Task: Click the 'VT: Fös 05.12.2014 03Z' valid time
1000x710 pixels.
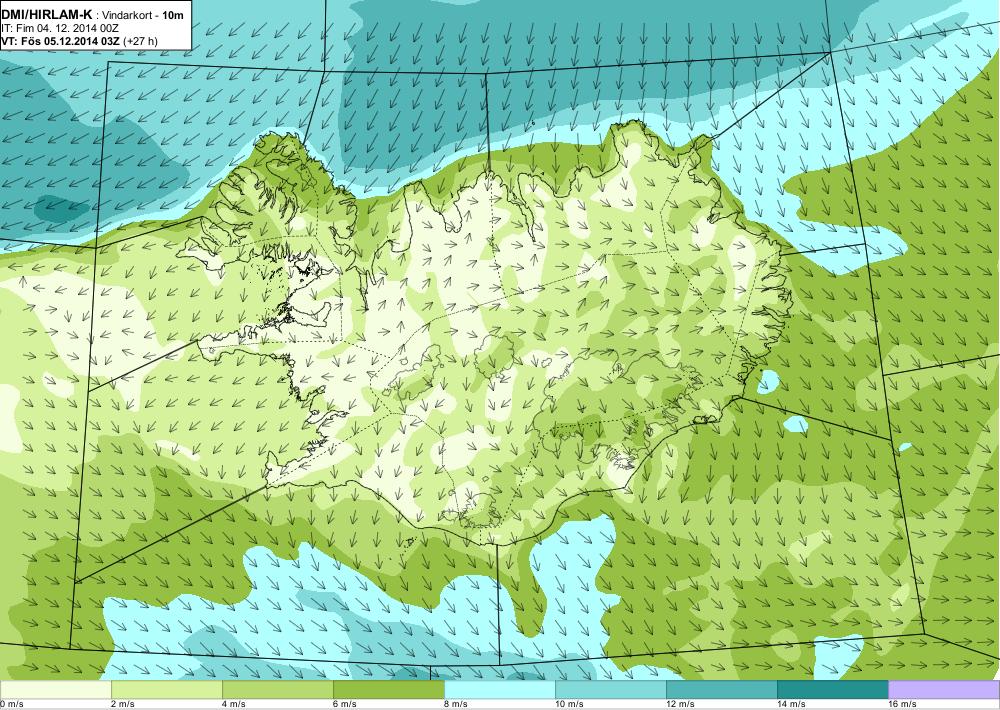Action: pyautogui.click(x=61, y=41)
